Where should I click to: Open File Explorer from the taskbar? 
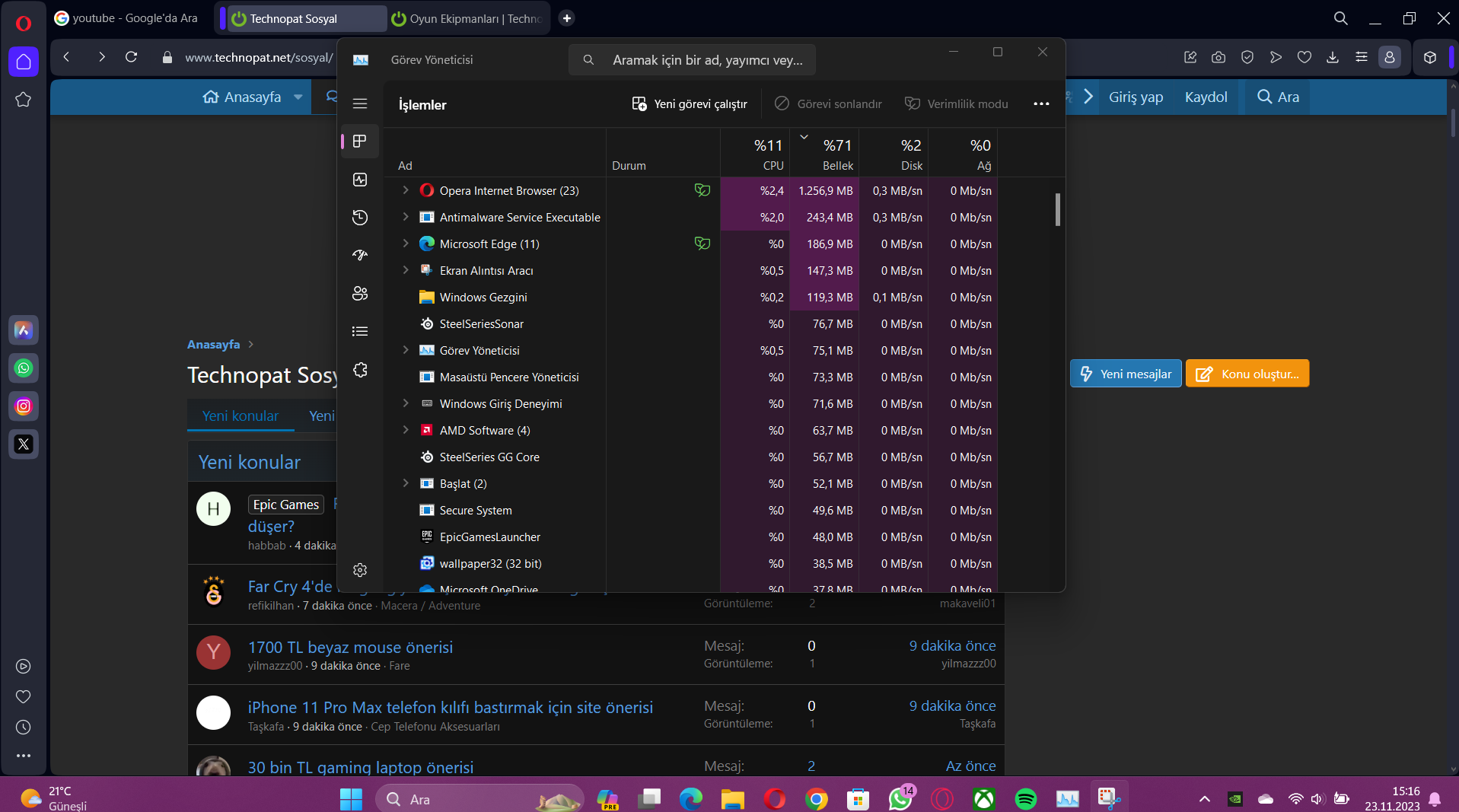tap(732, 799)
